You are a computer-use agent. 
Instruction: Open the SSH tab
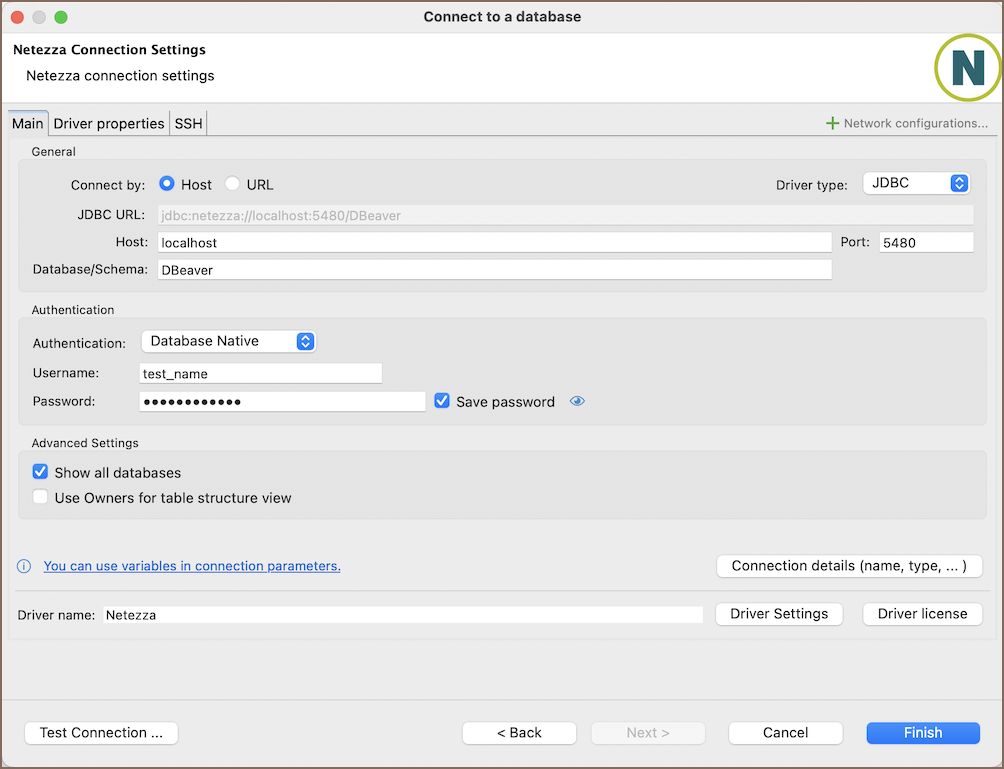188,123
